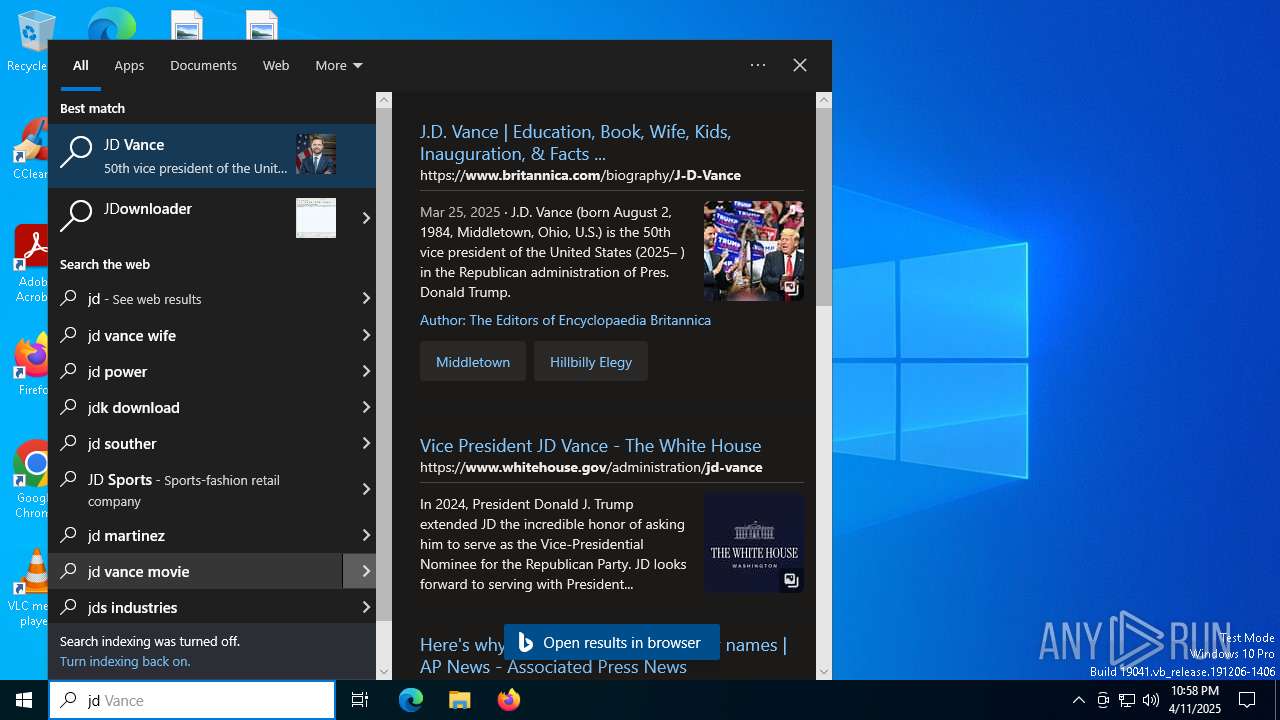The height and width of the screenshot is (720, 1280).
Task: Close the search panel
Action: [x=800, y=65]
